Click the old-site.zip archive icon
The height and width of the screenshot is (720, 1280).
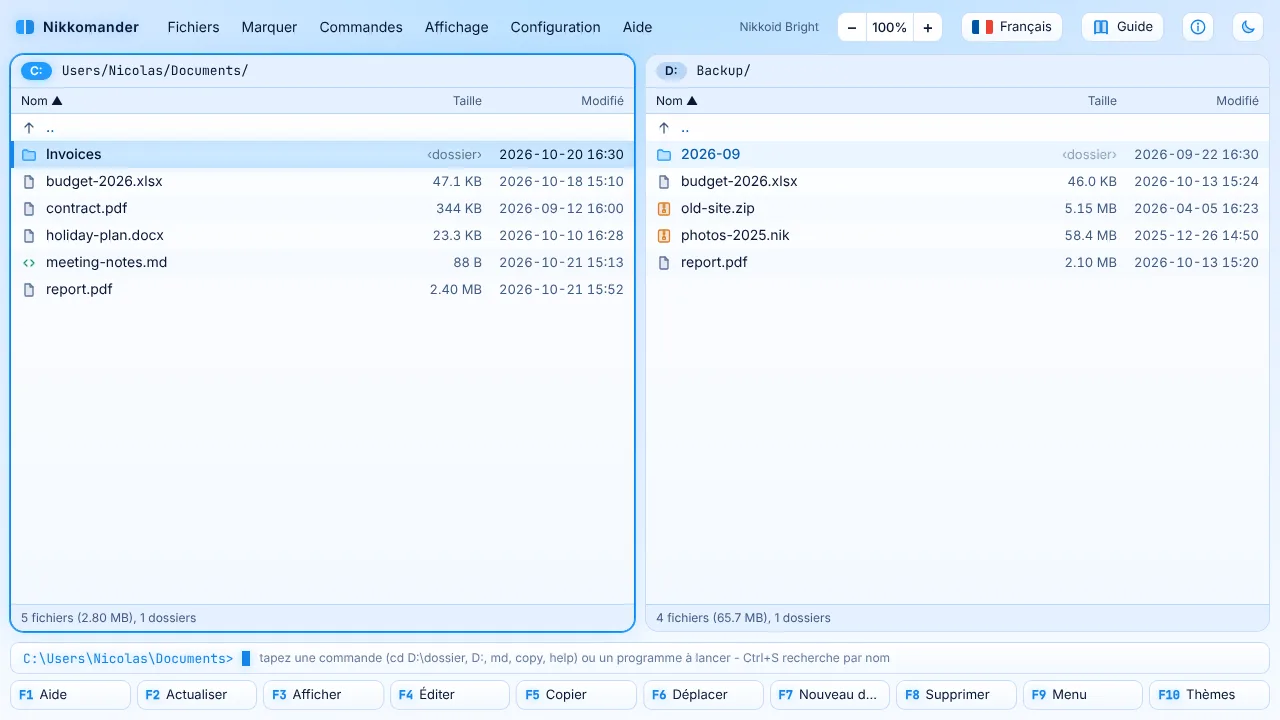pyautogui.click(x=664, y=209)
